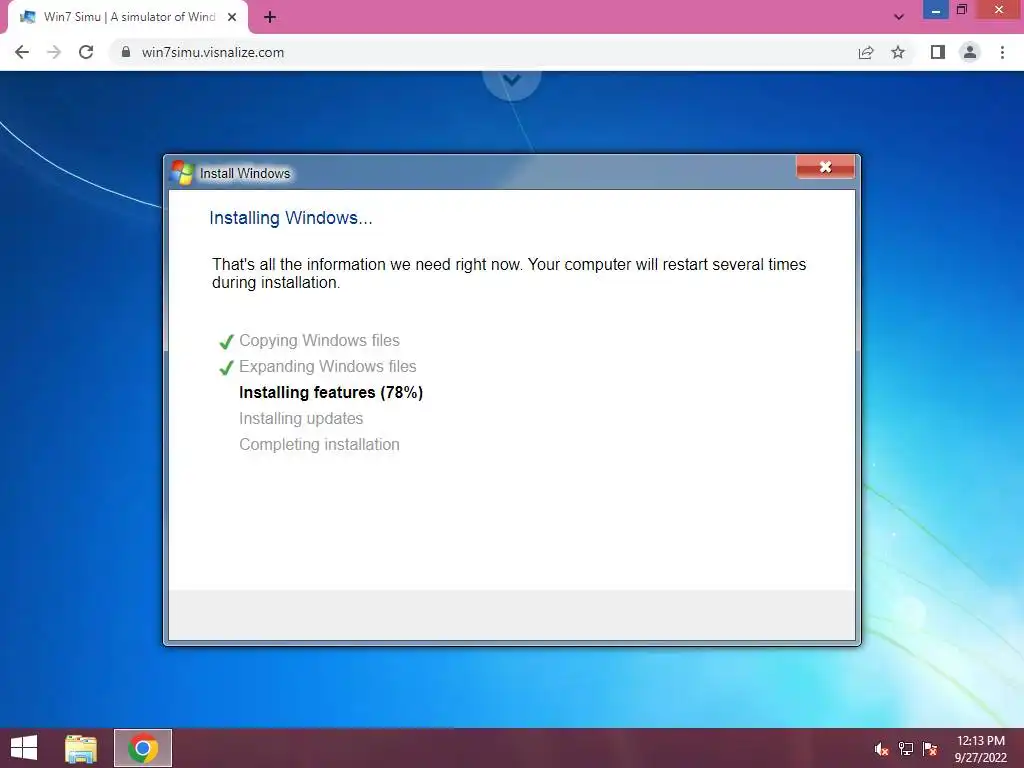Open a new tab with plus button
Image resolution: width=1024 pixels, height=768 pixels.
click(x=270, y=17)
